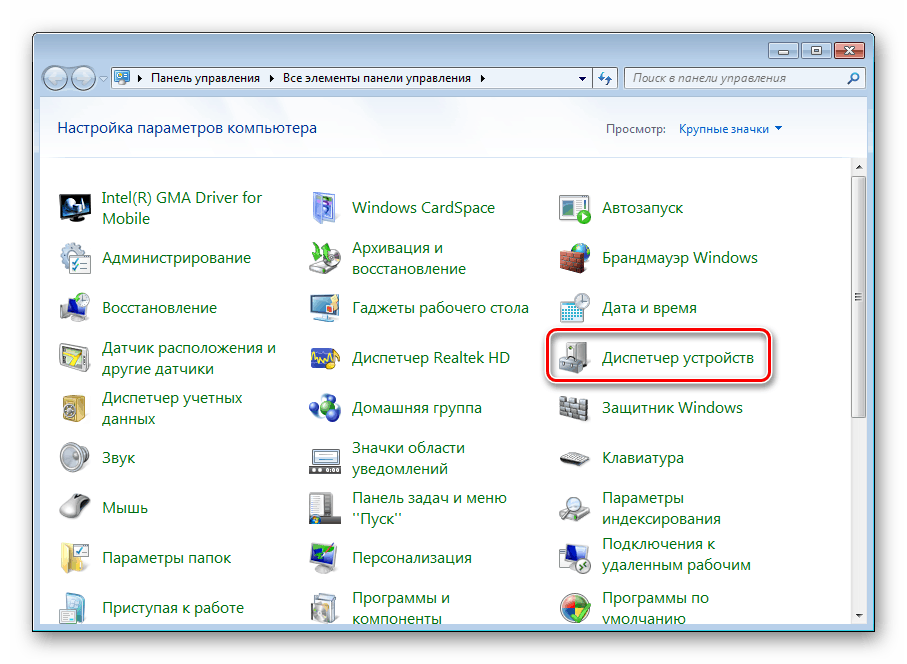Click the Администрирование icon

(75, 258)
